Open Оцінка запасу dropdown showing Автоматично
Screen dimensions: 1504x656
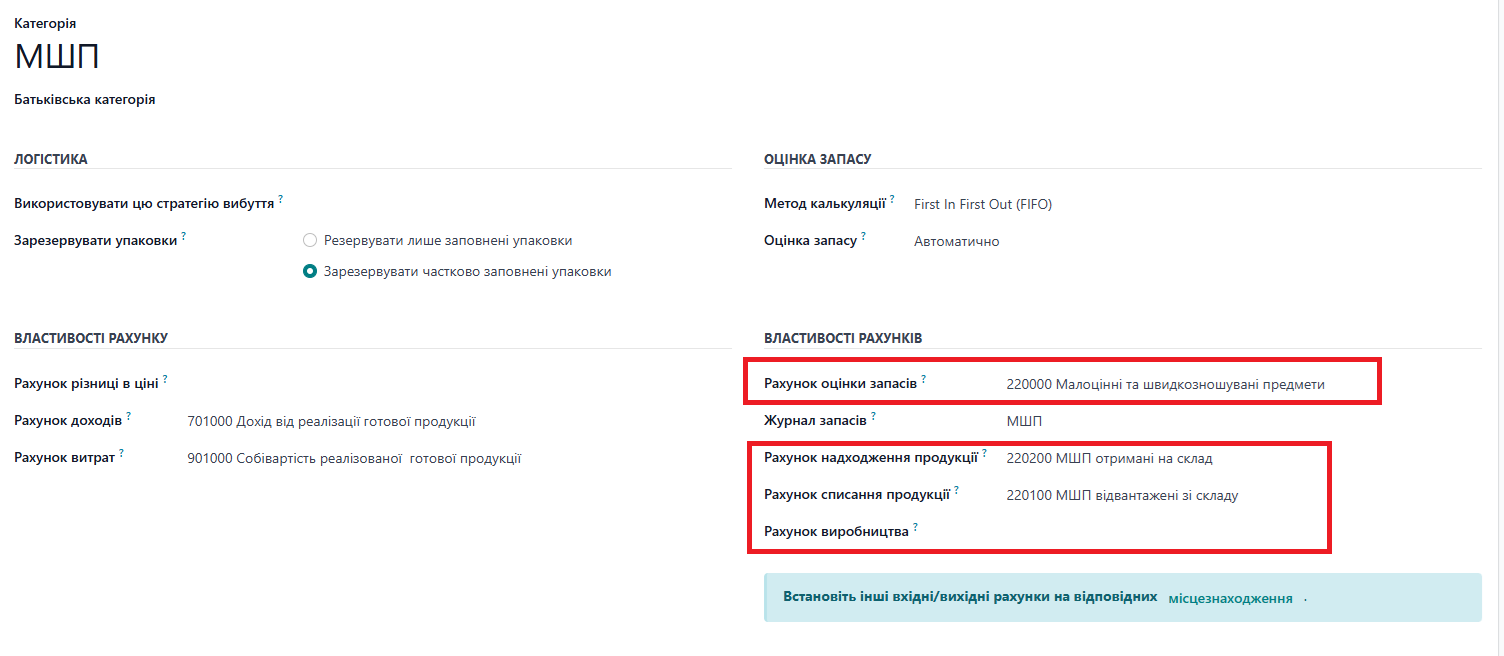[x=956, y=242]
